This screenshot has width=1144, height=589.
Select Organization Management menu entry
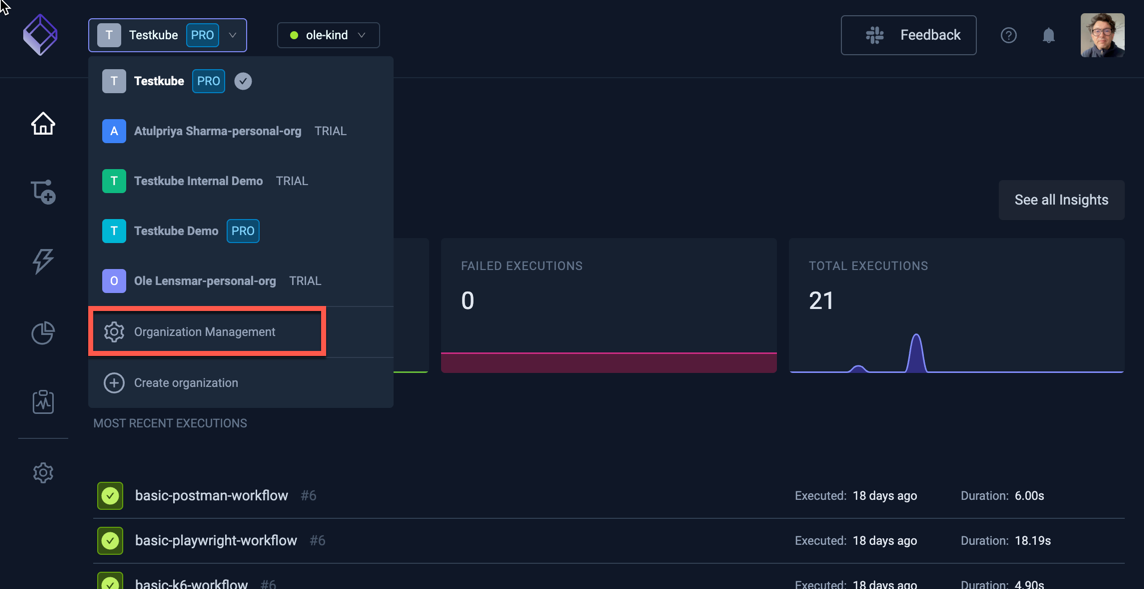[206, 332]
